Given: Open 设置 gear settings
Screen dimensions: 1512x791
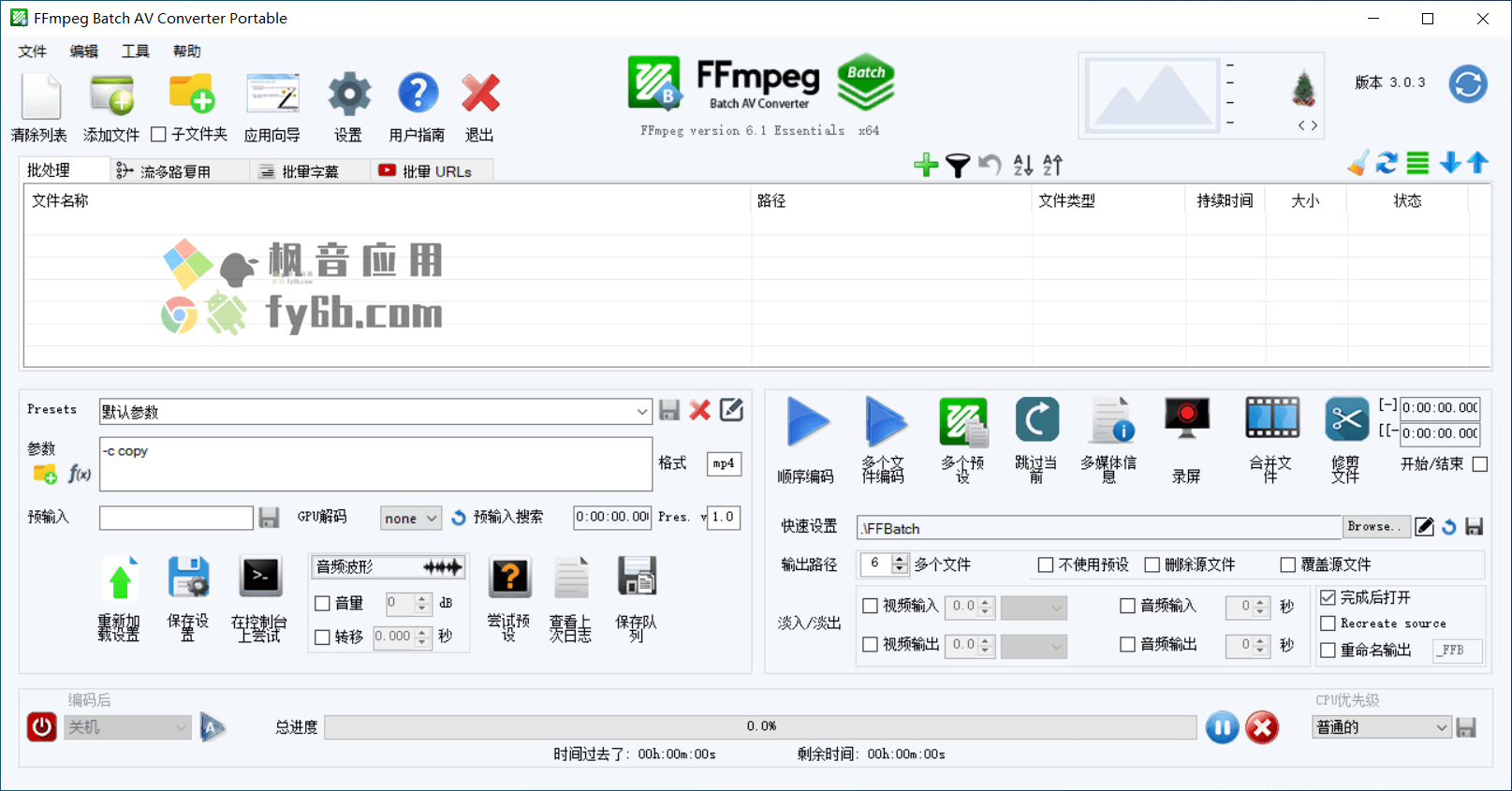Looking at the screenshot, I should pyautogui.click(x=349, y=95).
